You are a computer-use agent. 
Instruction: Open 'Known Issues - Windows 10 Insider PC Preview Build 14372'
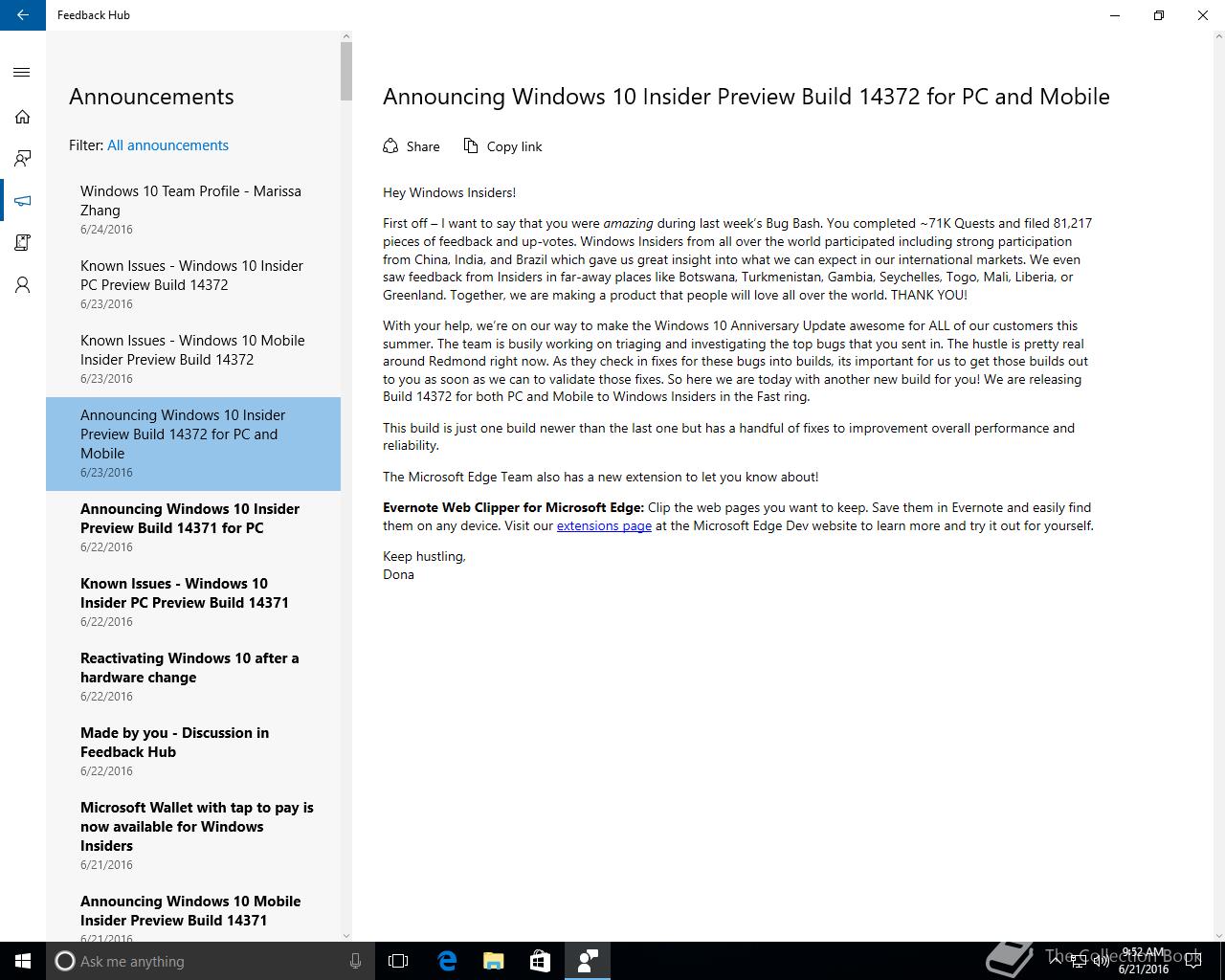pos(193,285)
